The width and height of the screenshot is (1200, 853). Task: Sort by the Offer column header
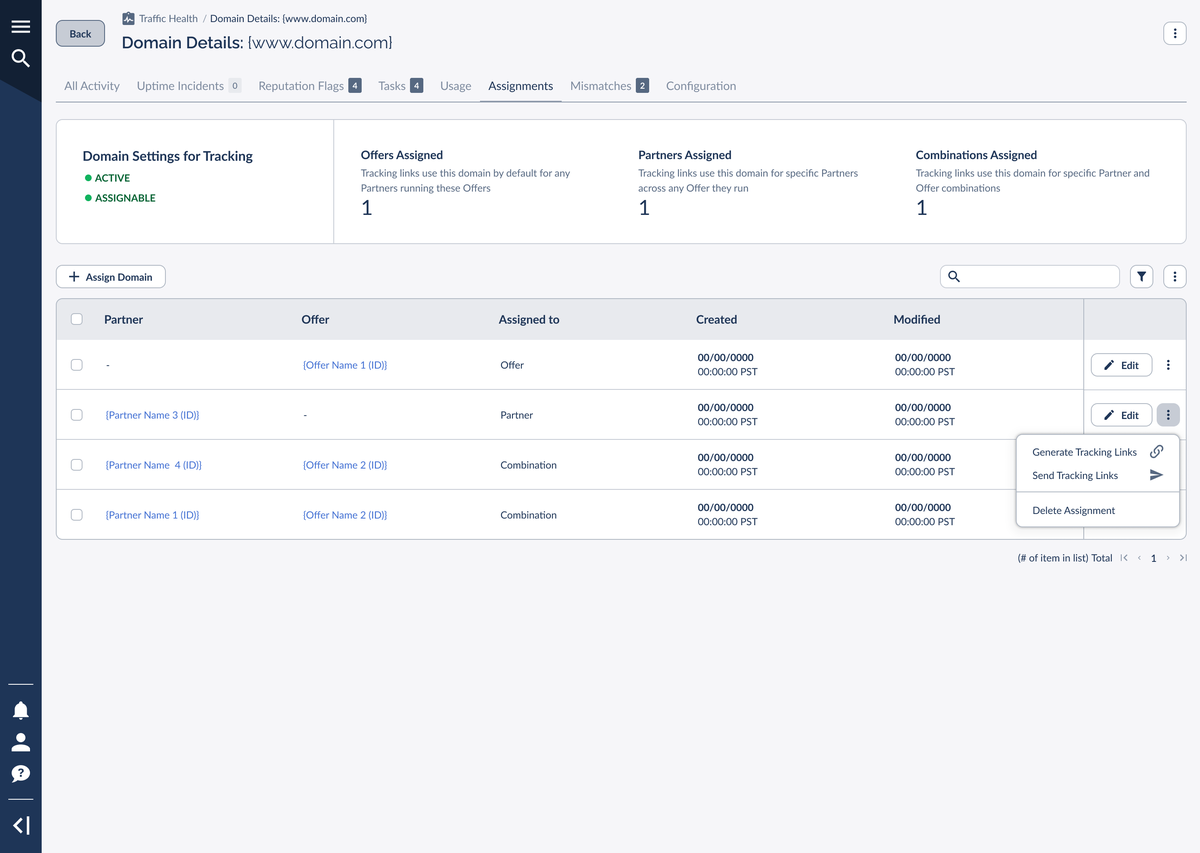(x=315, y=320)
